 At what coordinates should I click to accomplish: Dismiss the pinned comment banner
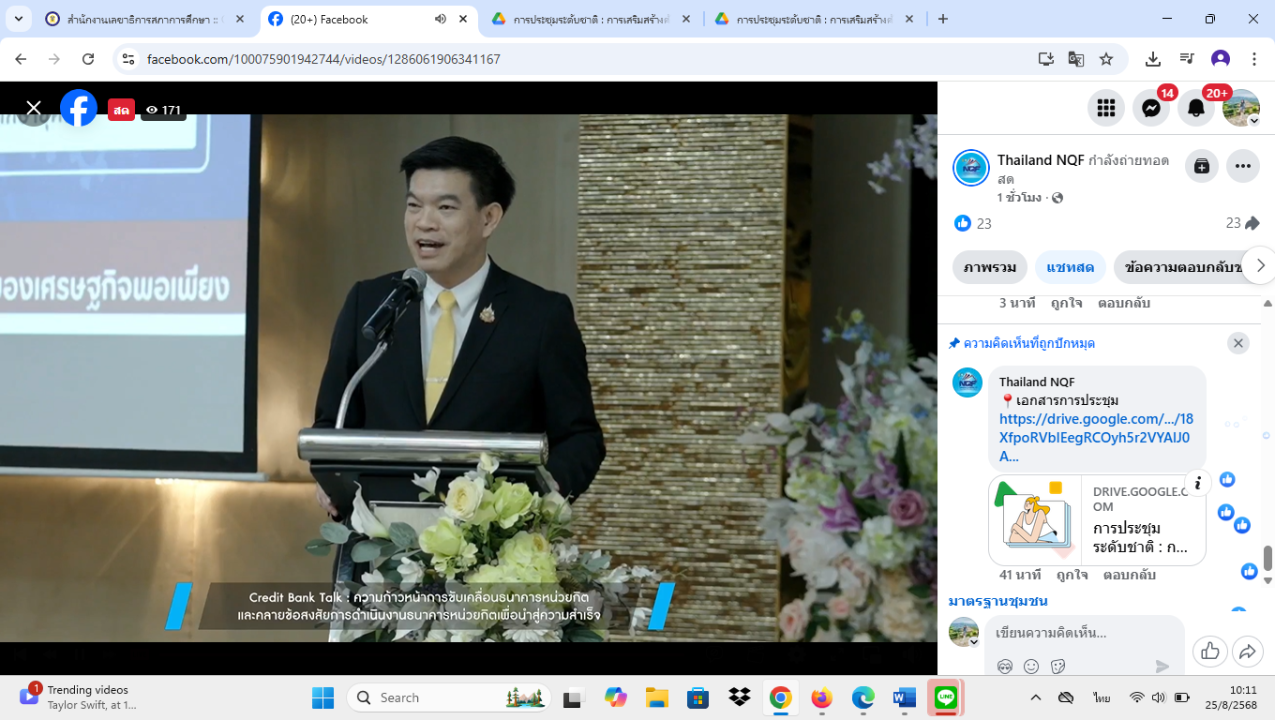point(1238,343)
